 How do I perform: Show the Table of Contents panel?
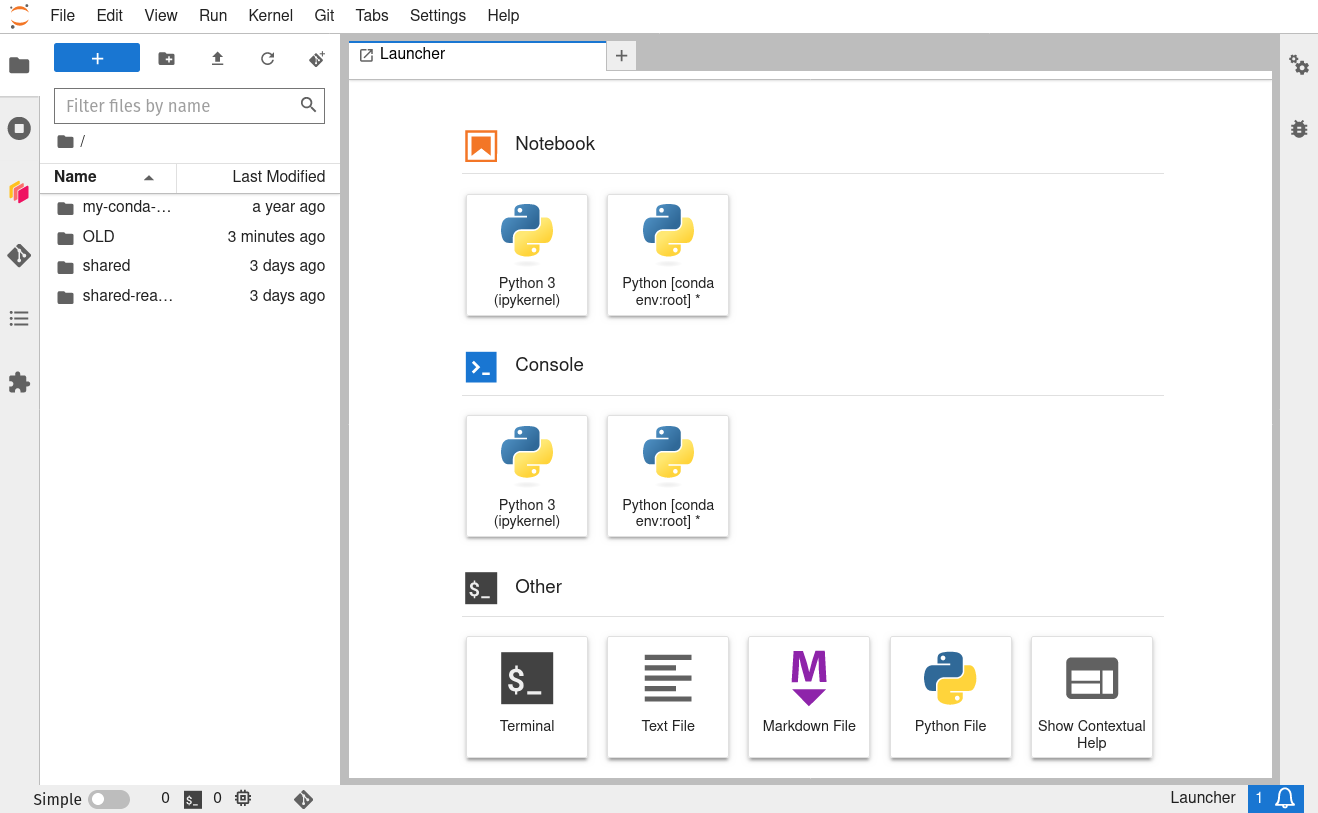[19, 319]
